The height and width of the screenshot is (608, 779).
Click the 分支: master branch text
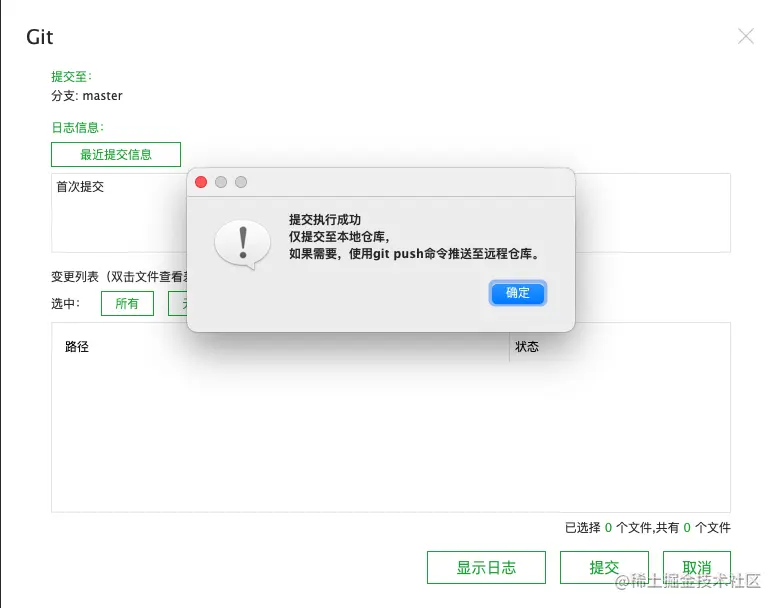pyautogui.click(x=87, y=95)
